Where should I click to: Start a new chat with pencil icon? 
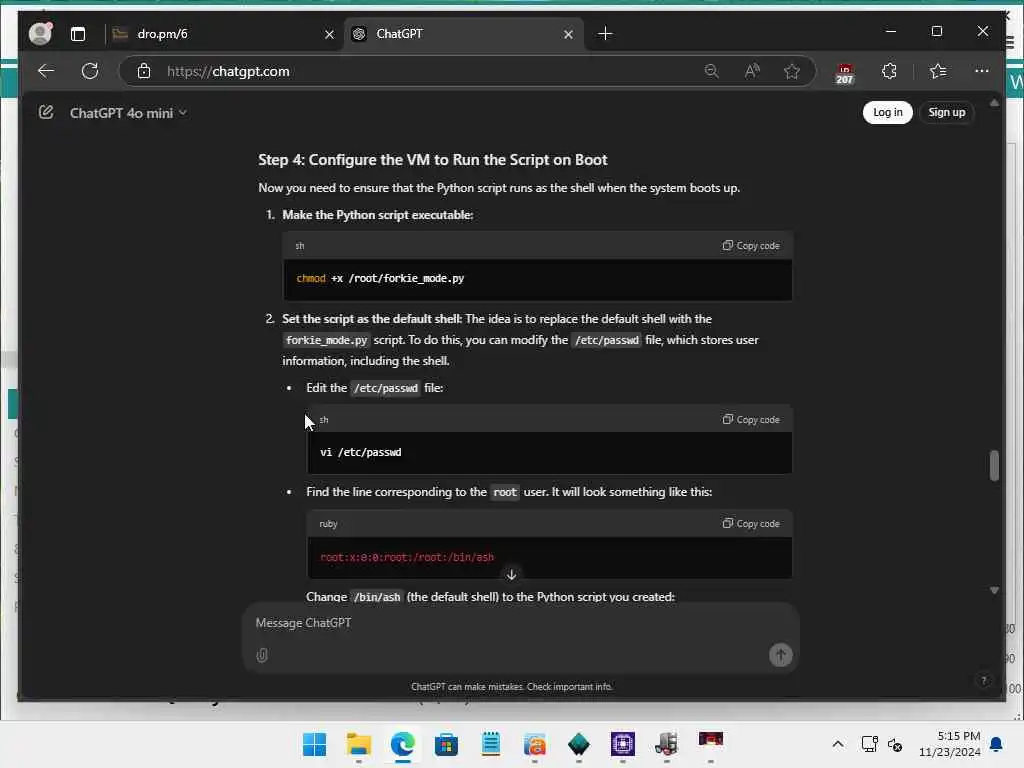(x=46, y=112)
